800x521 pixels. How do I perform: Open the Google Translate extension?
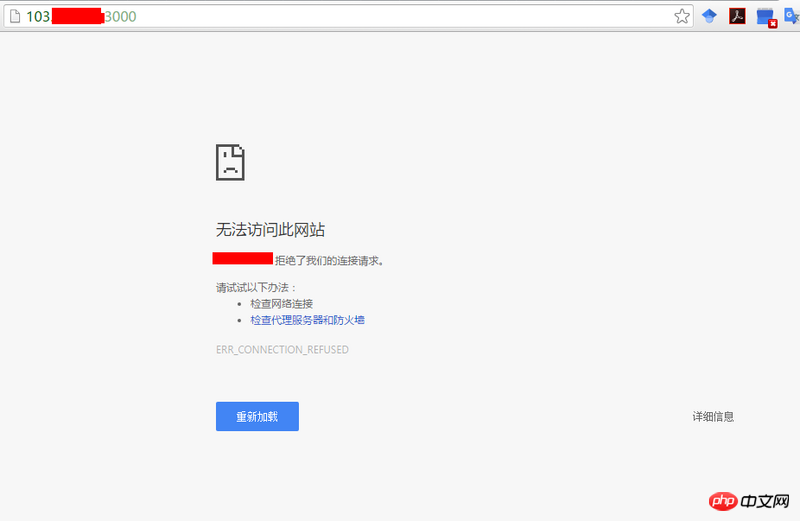point(792,16)
